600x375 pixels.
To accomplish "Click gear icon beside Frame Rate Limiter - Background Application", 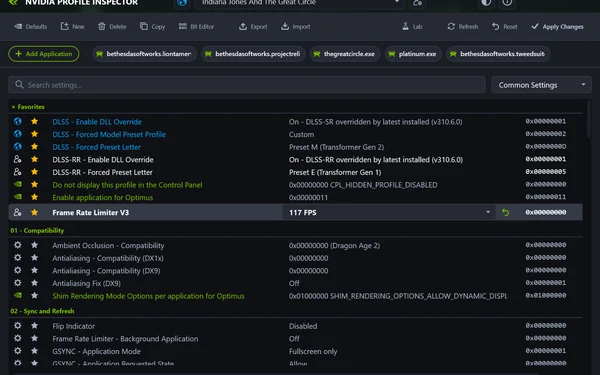I will click(18, 339).
